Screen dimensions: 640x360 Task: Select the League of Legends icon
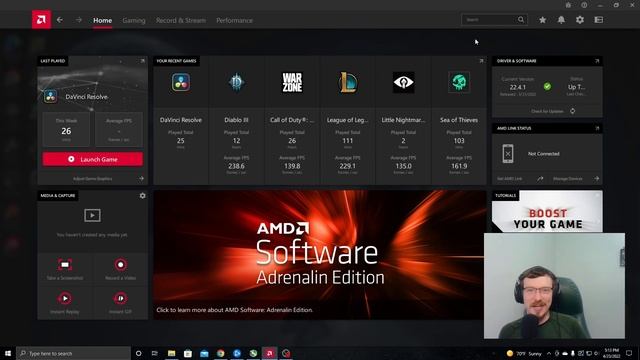[348, 82]
